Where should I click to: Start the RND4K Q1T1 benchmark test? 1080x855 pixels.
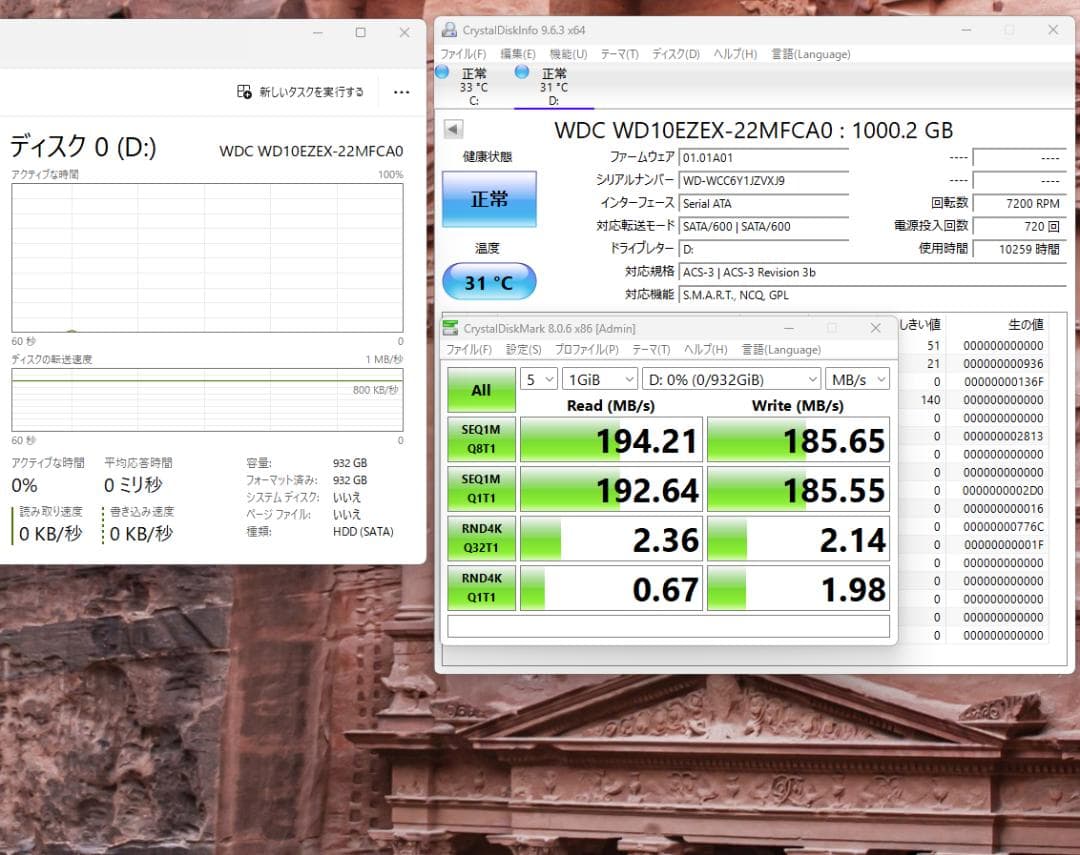[x=481, y=588]
